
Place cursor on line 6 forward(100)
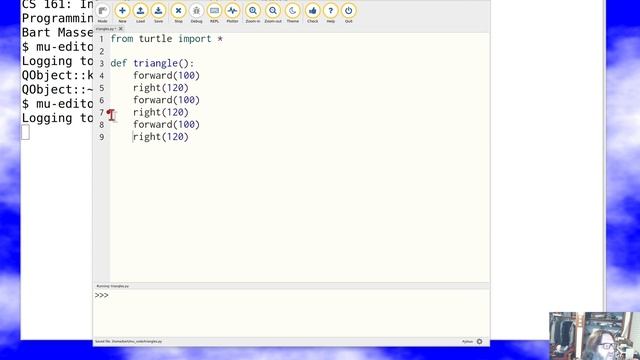tap(166, 100)
